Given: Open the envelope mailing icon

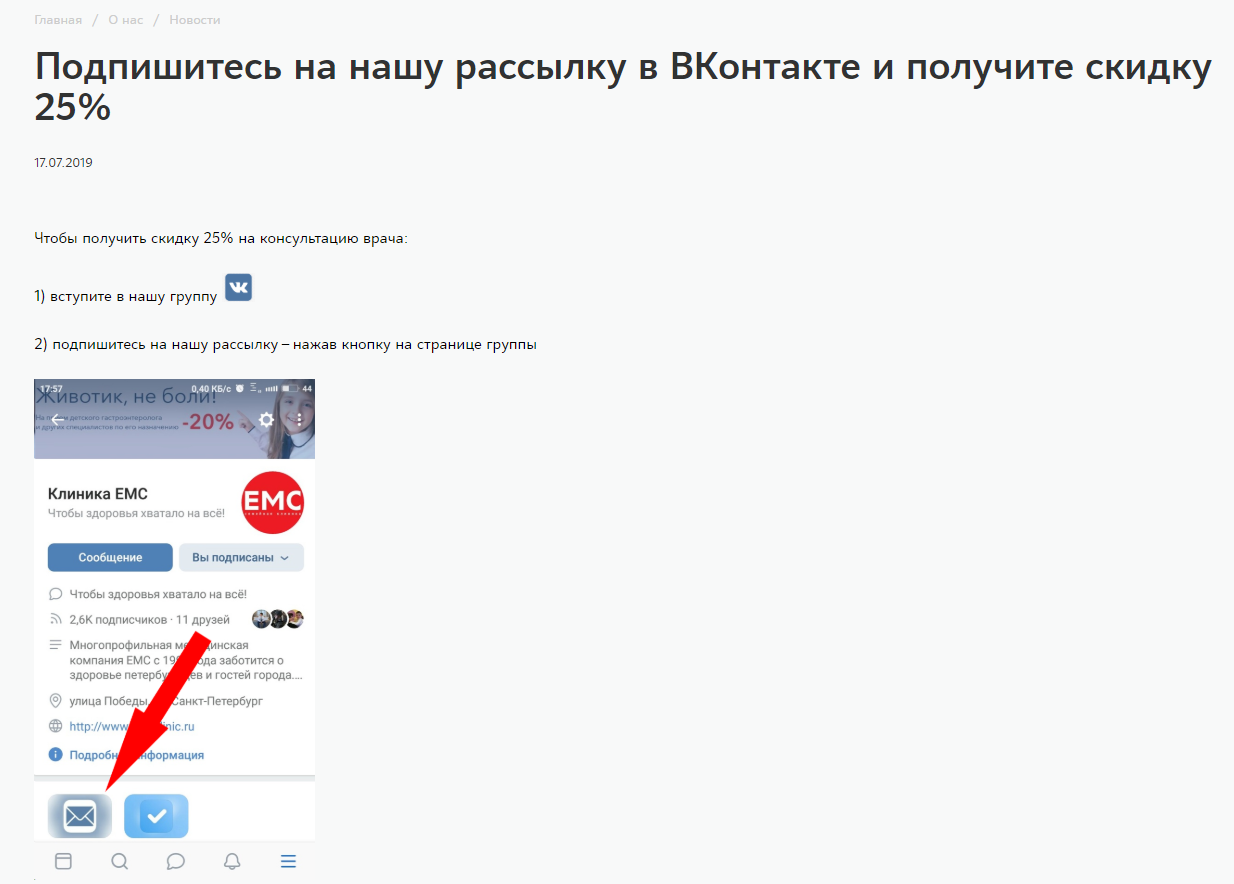Looking at the screenshot, I should 80,817.
